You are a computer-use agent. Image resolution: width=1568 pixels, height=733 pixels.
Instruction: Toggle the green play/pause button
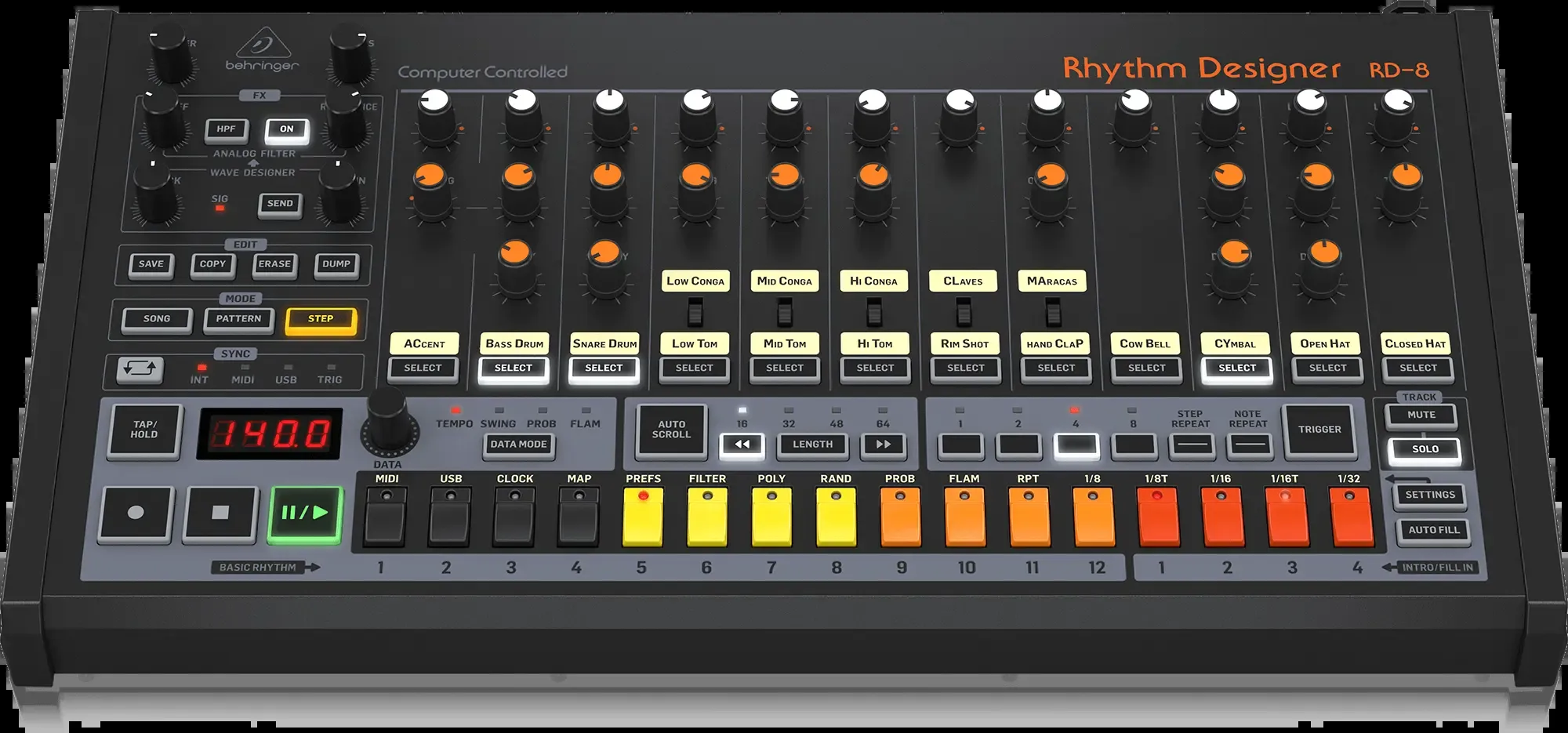305,513
